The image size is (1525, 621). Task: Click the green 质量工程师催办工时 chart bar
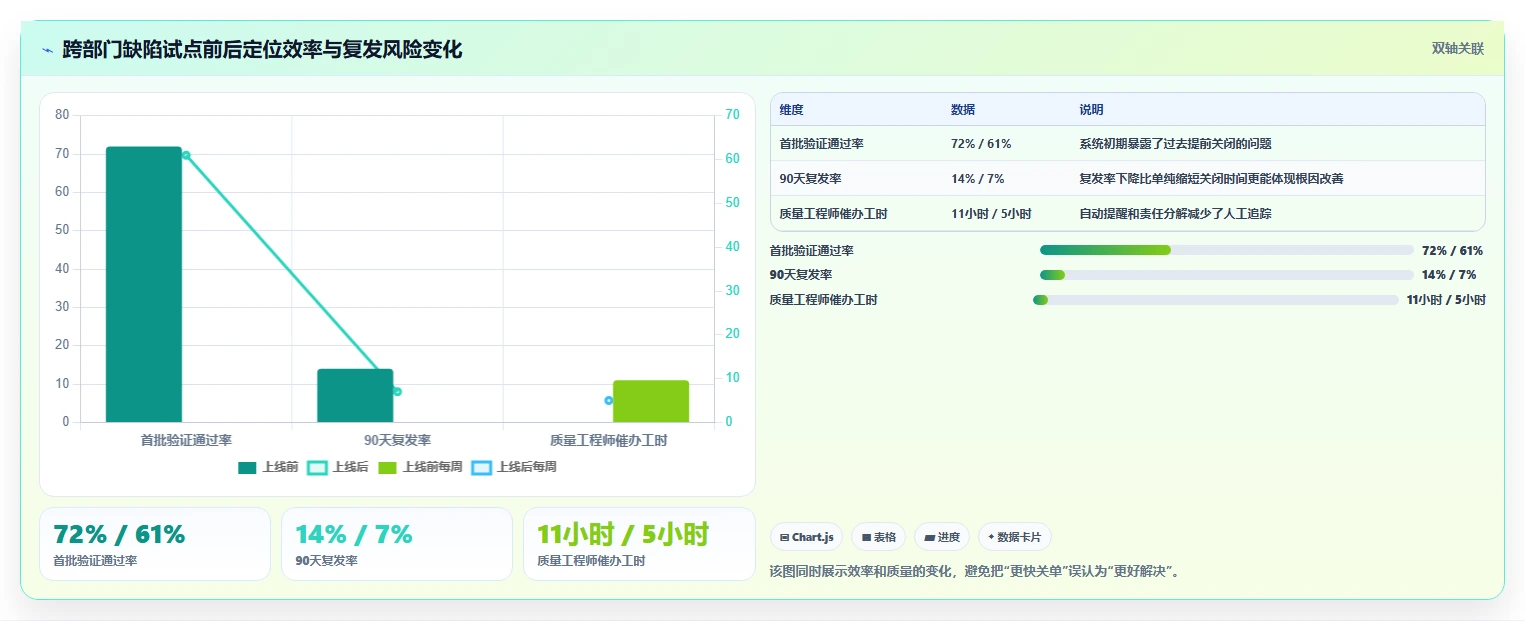651,401
